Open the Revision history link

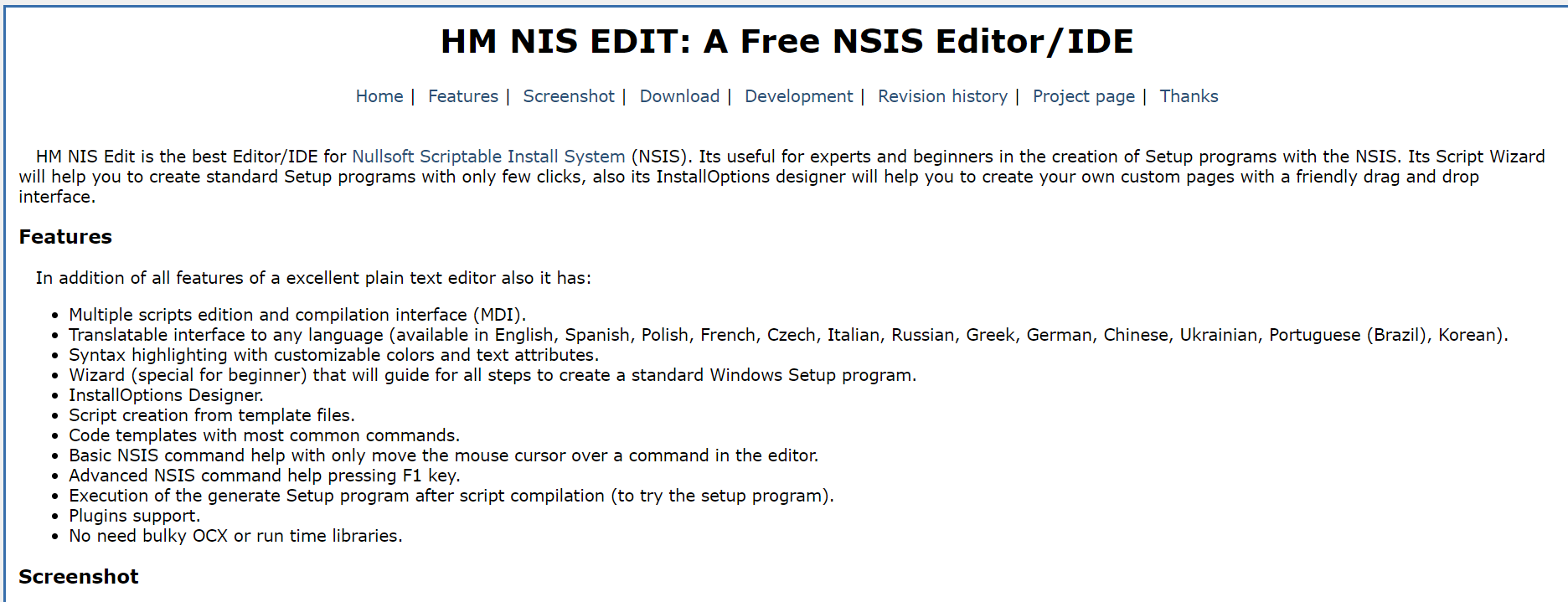[942, 96]
